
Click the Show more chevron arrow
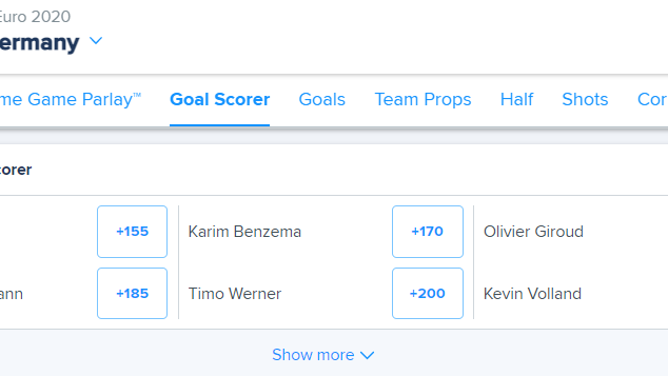pos(367,355)
